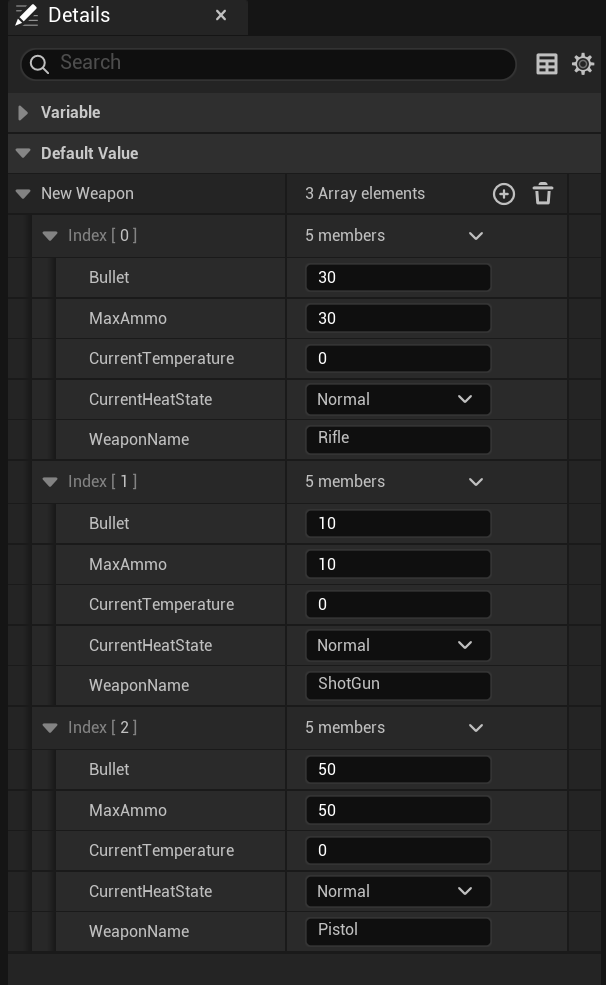Click the Search input field
Image resolution: width=606 pixels, height=985 pixels.
(x=280, y=63)
